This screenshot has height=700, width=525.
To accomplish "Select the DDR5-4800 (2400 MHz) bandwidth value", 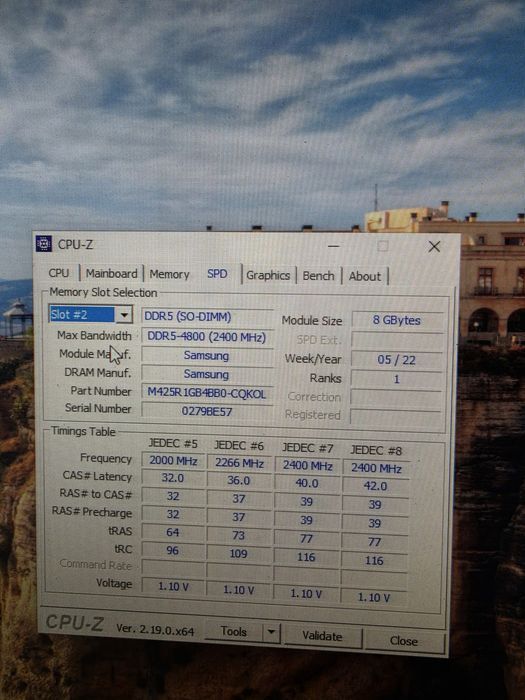I will pyautogui.click(x=207, y=336).
